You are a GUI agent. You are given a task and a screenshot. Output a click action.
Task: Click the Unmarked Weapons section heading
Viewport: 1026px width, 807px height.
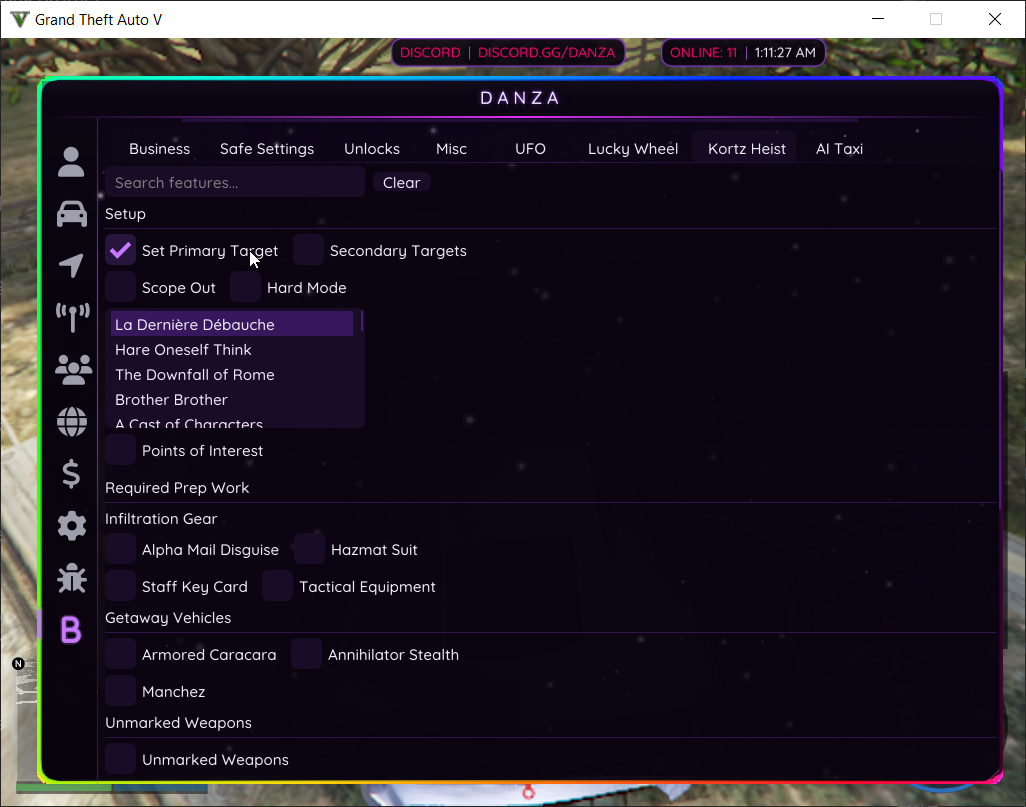pyautogui.click(x=178, y=723)
